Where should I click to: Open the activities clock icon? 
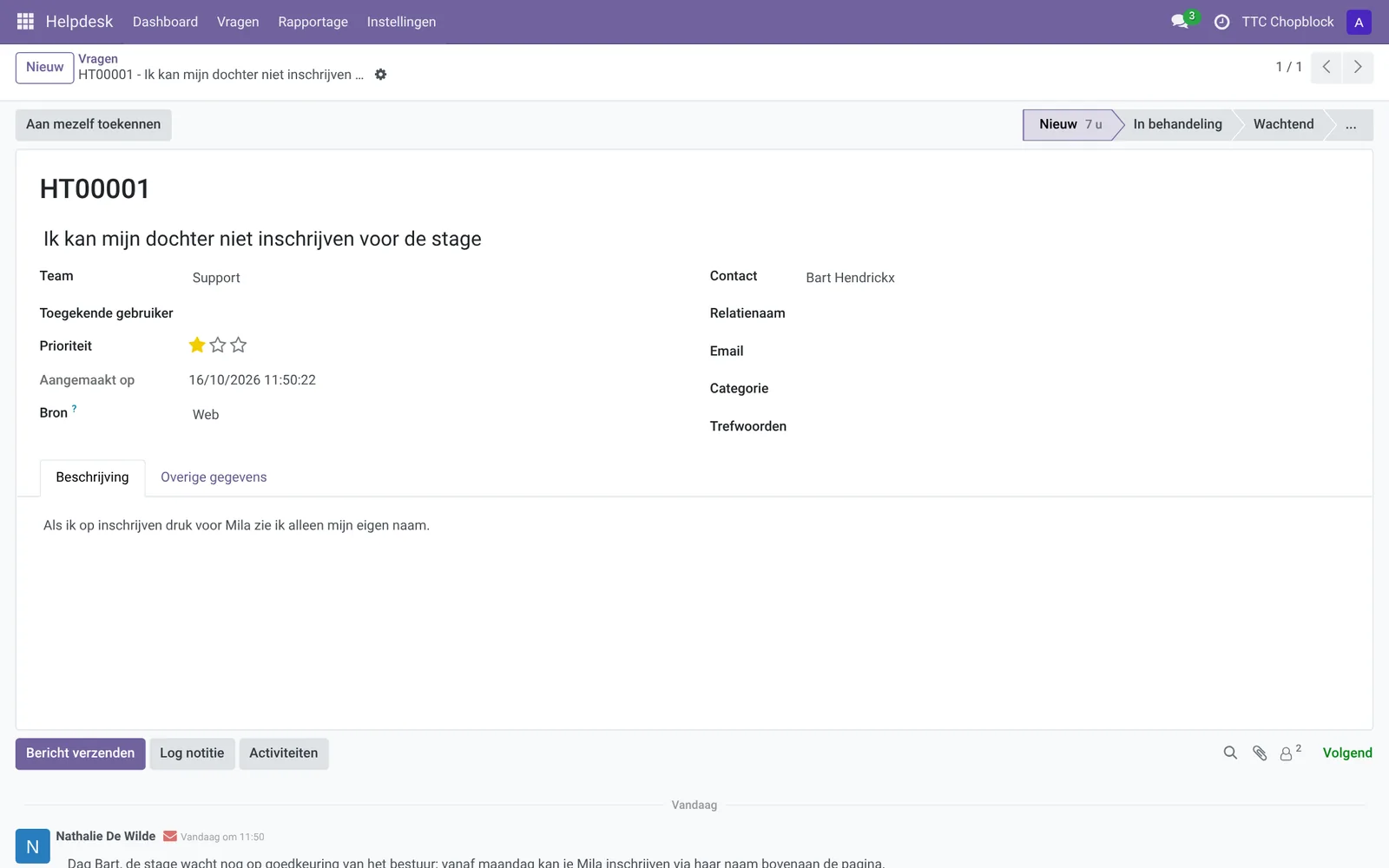[1221, 22]
